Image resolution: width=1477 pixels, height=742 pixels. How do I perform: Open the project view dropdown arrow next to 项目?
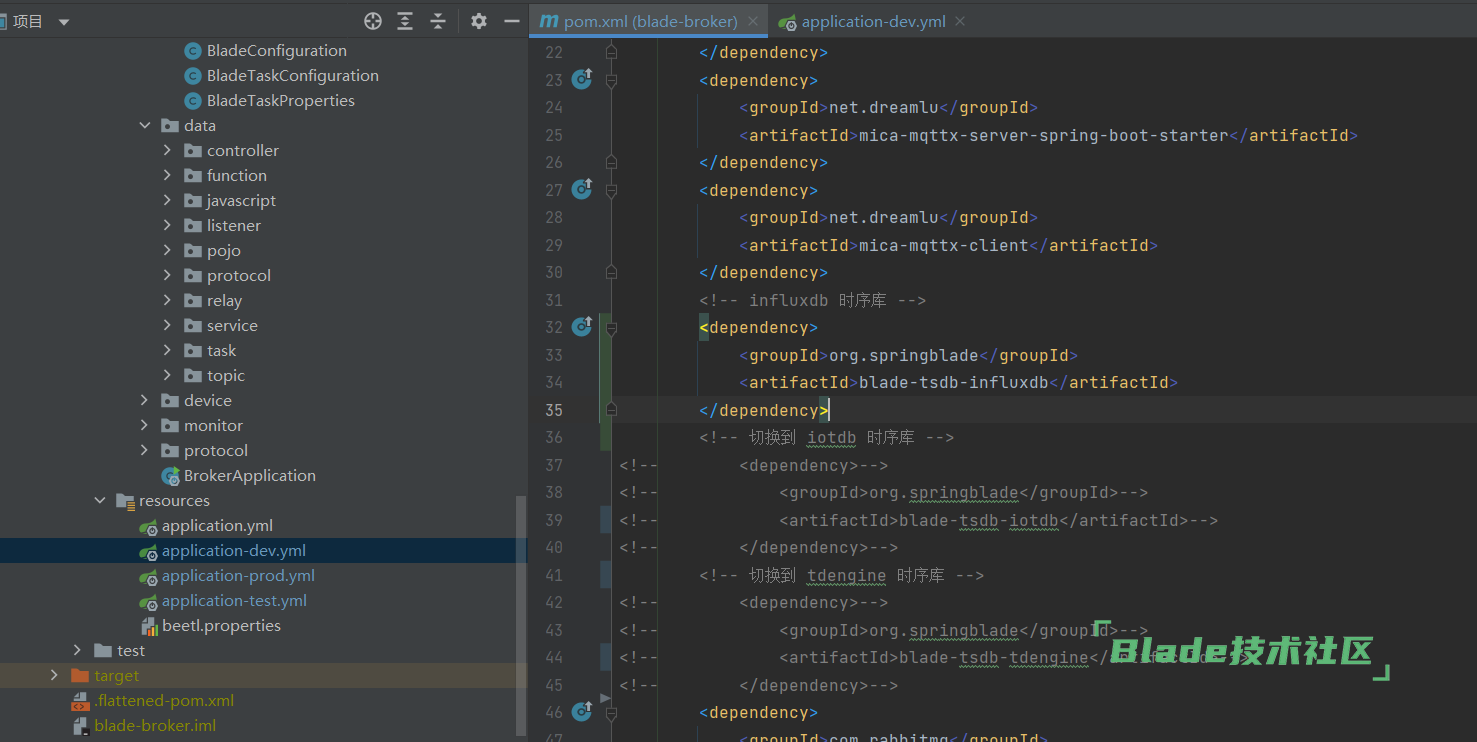64,22
